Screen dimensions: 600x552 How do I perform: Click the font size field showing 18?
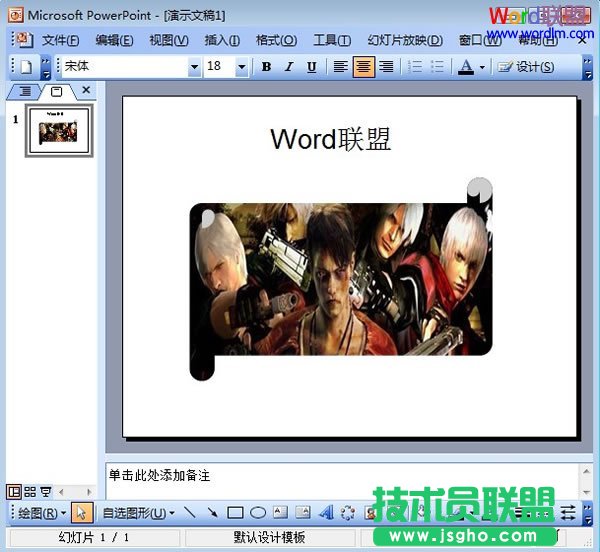(219, 67)
